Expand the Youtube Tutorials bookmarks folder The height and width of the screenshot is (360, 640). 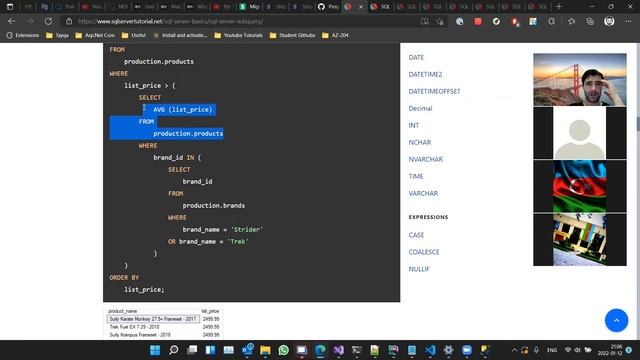point(238,36)
